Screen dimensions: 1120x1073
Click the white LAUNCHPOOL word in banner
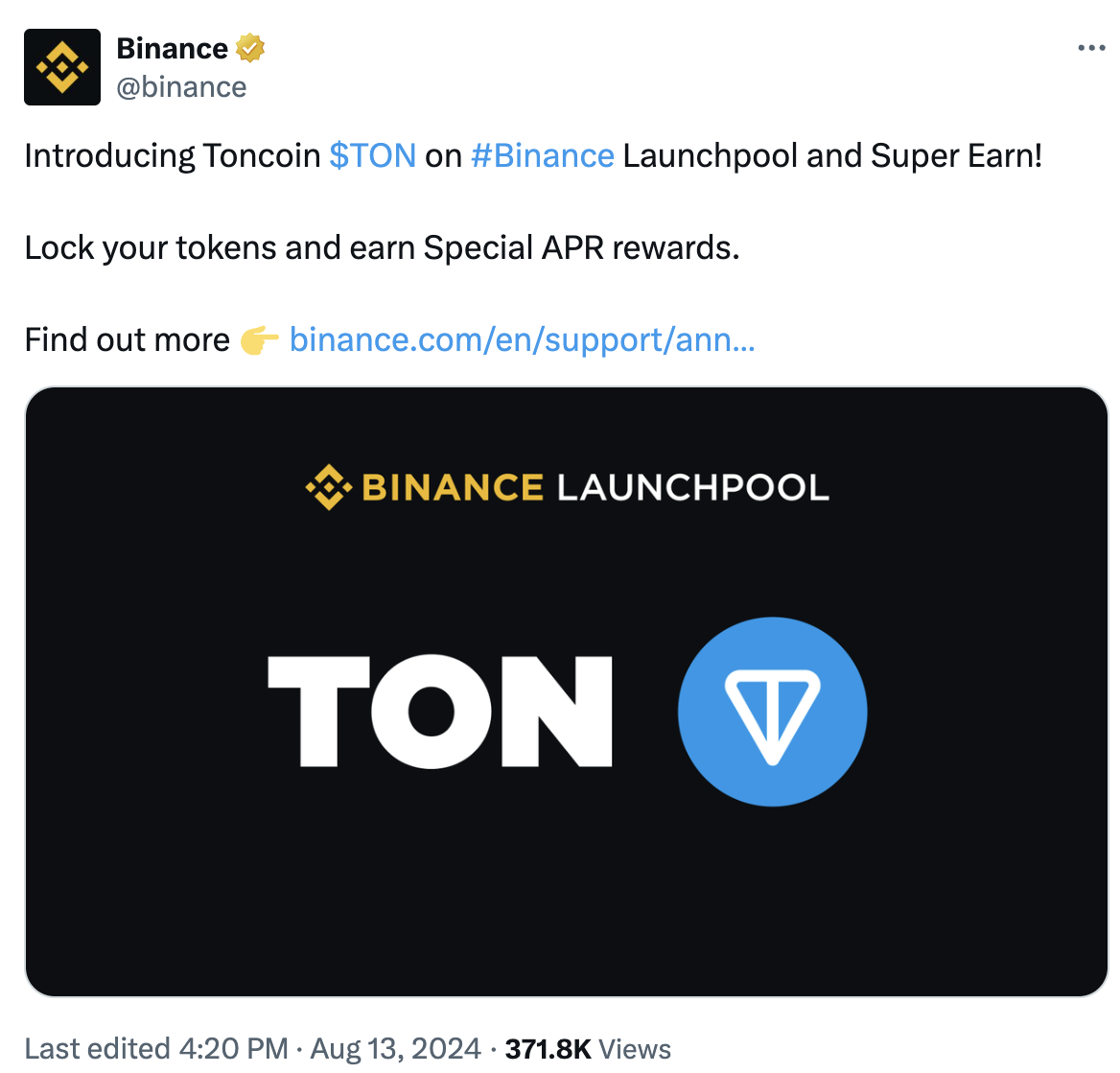692,488
